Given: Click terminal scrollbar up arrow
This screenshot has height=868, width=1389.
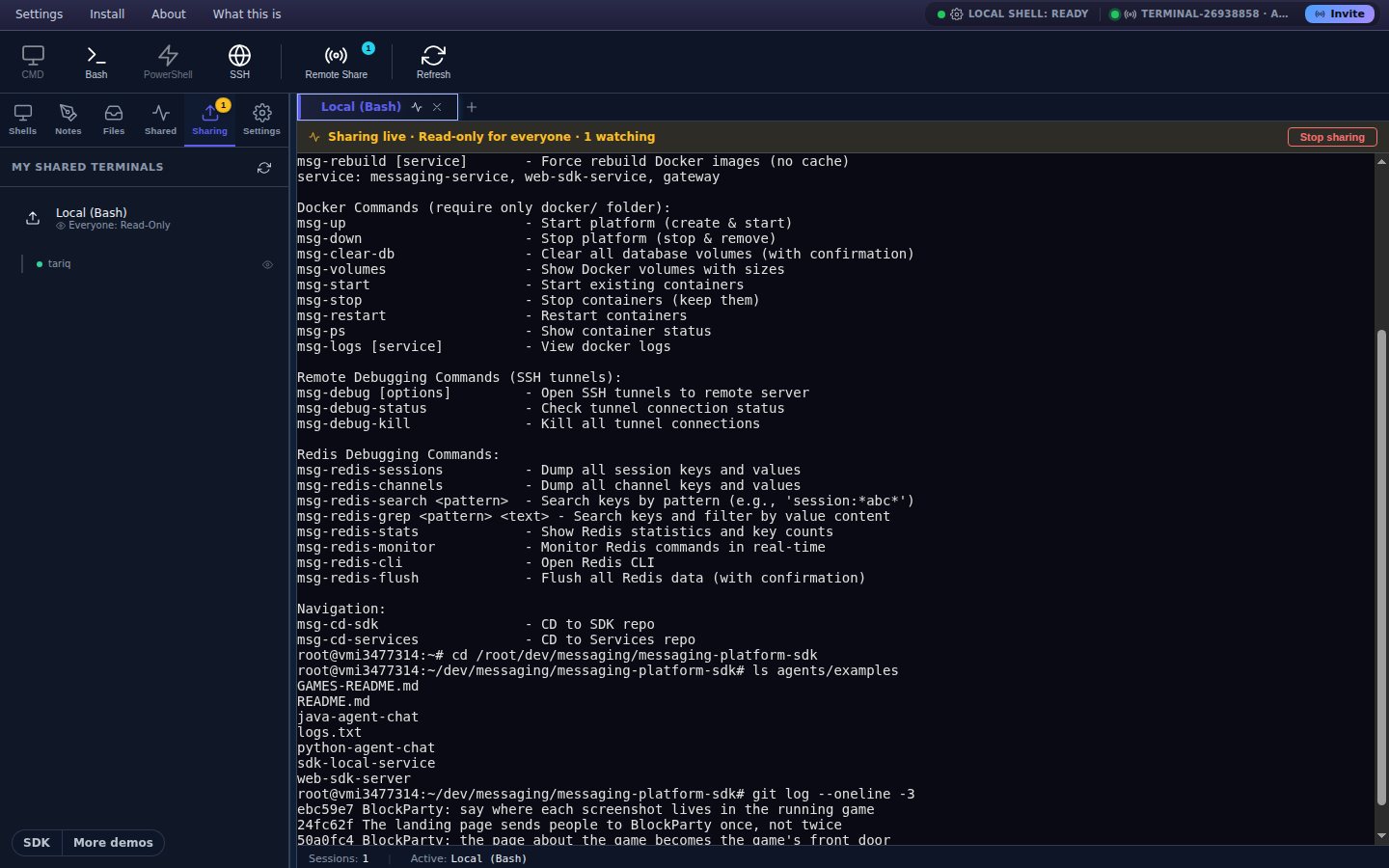Looking at the screenshot, I should 1381,163.
